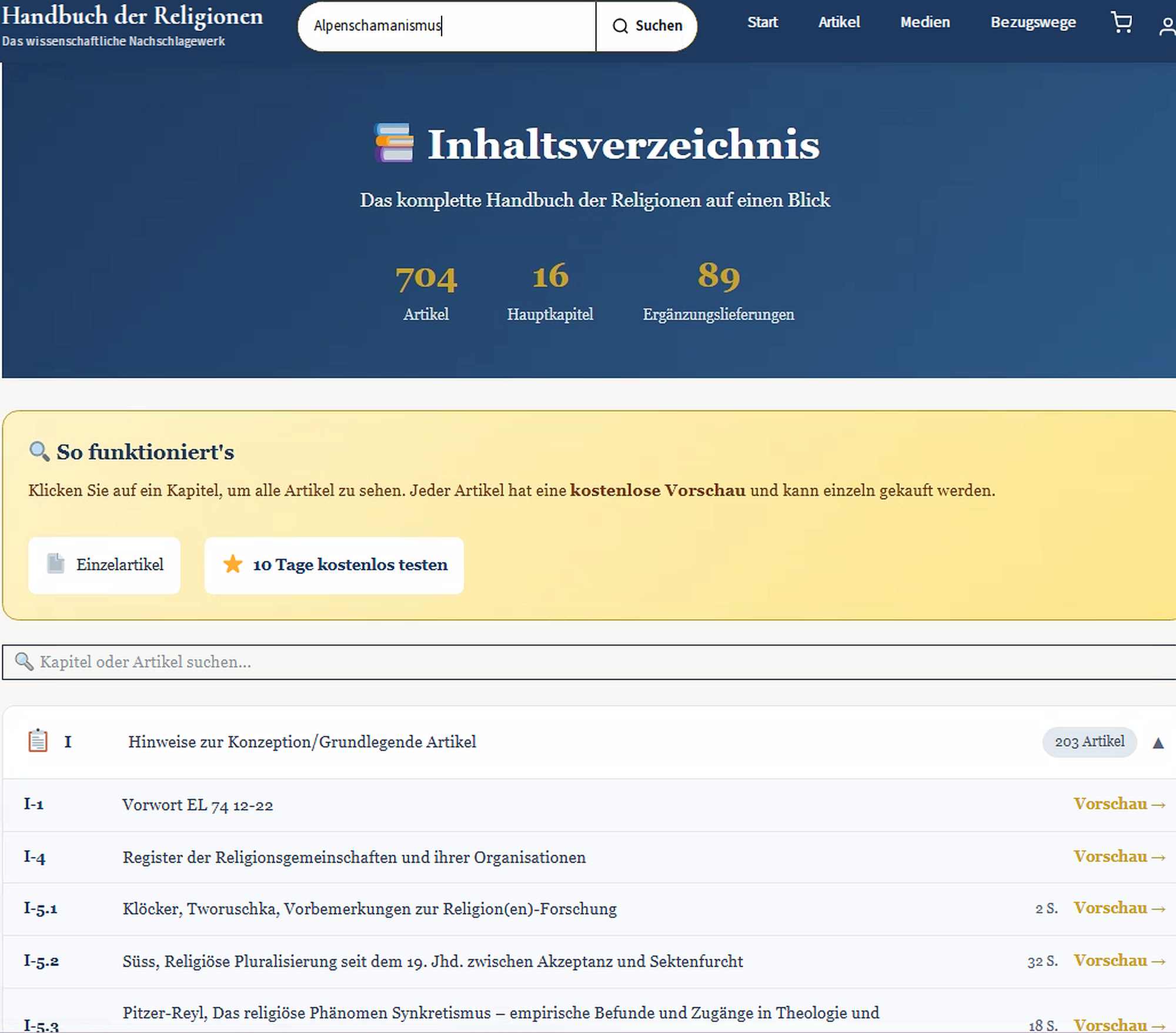Viewport: 1176px width, 1033px height.
Task: Click article number I-5.2
Action: [41, 961]
